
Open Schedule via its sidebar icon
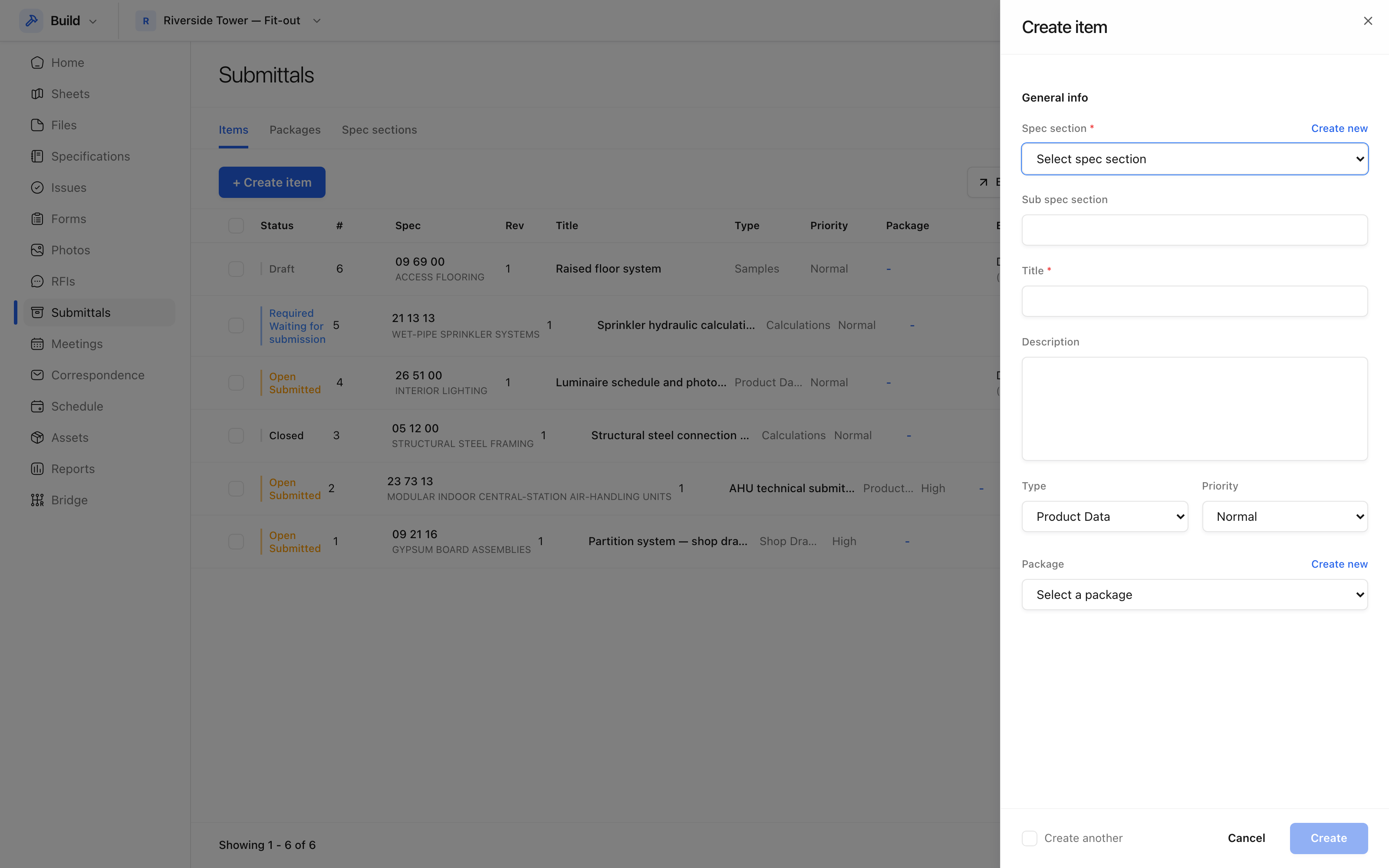click(x=37, y=407)
